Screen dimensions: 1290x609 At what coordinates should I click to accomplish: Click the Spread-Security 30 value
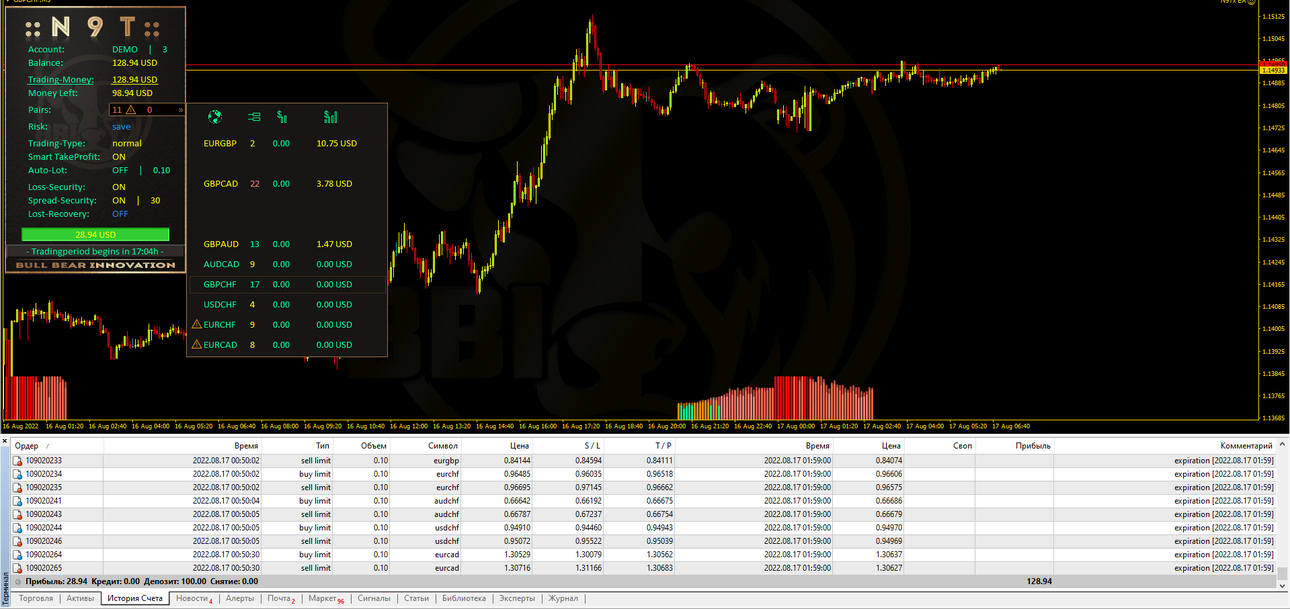pyautogui.click(x=155, y=200)
